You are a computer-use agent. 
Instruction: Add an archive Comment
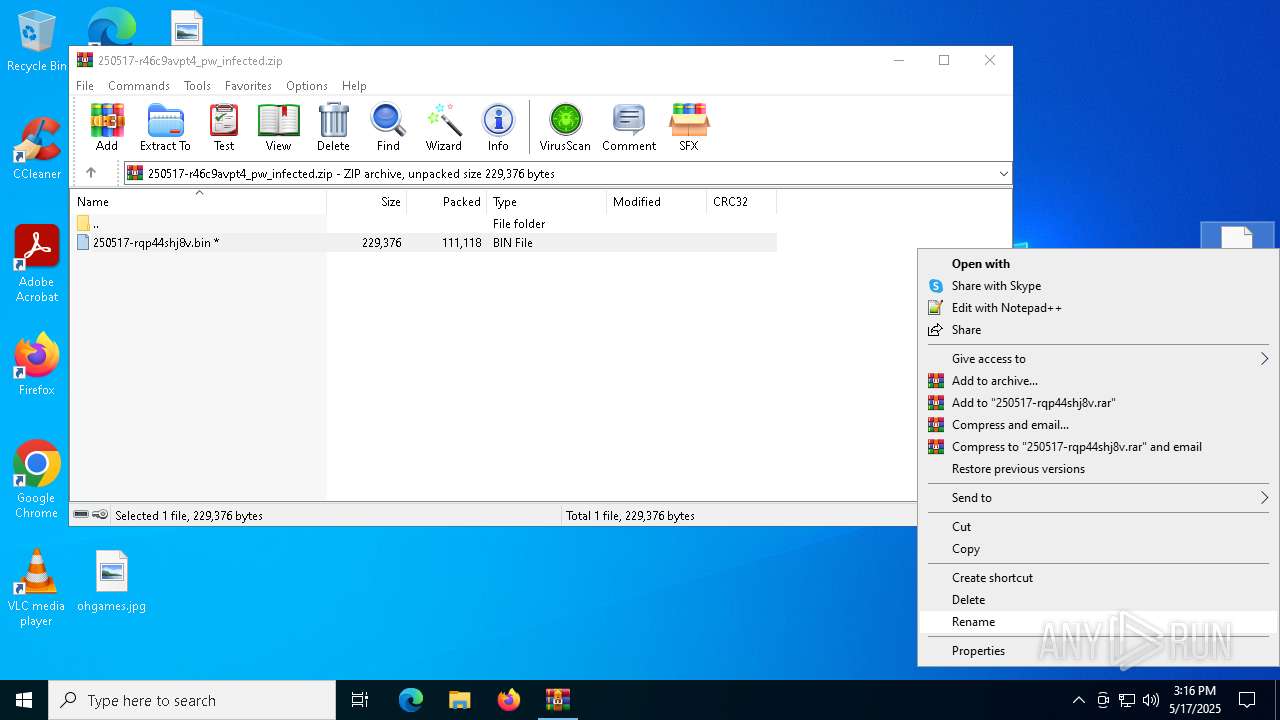click(629, 127)
